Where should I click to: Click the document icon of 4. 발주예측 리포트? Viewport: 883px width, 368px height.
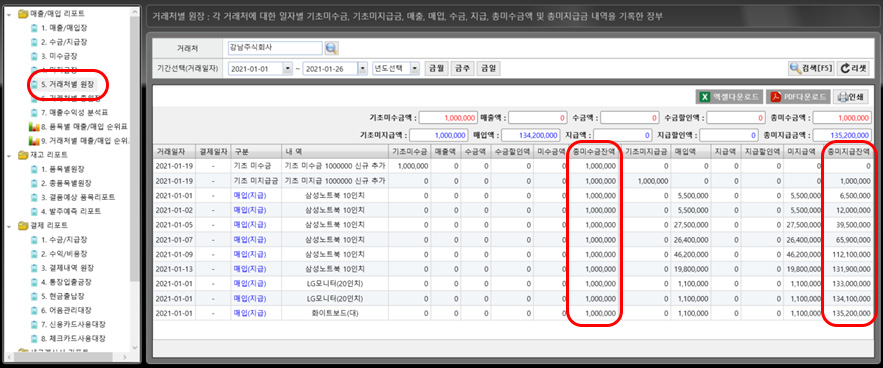(x=35, y=211)
